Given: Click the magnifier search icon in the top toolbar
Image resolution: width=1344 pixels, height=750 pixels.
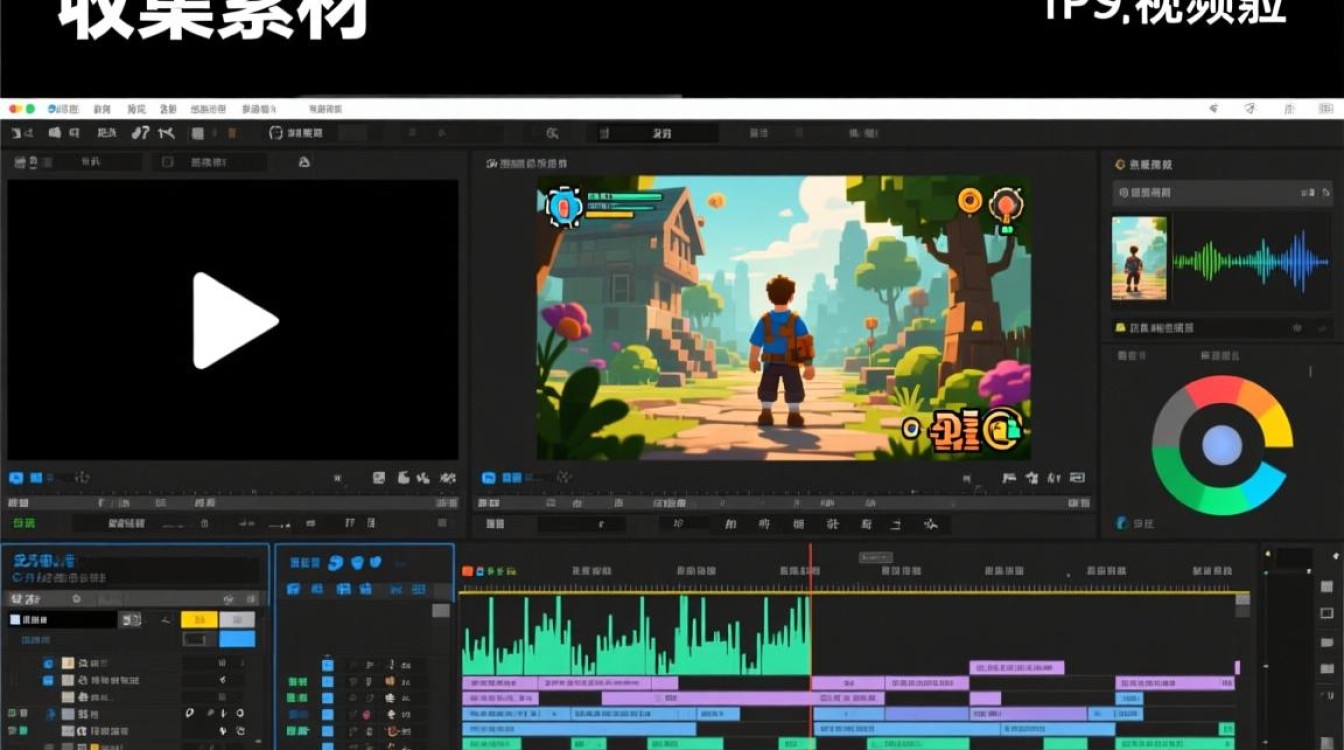Looking at the screenshot, I should click(552, 133).
